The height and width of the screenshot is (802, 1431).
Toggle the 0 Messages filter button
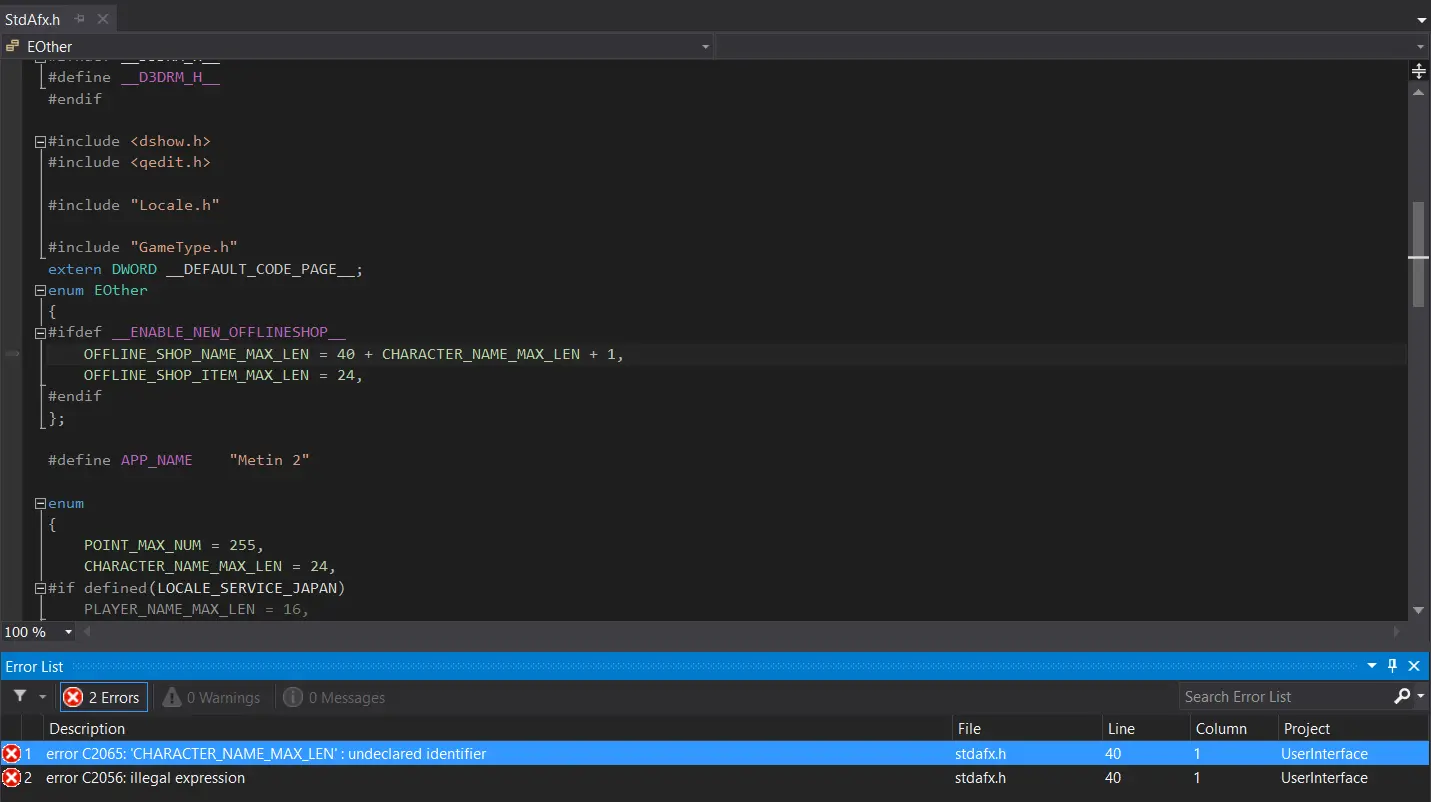coord(334,697)
